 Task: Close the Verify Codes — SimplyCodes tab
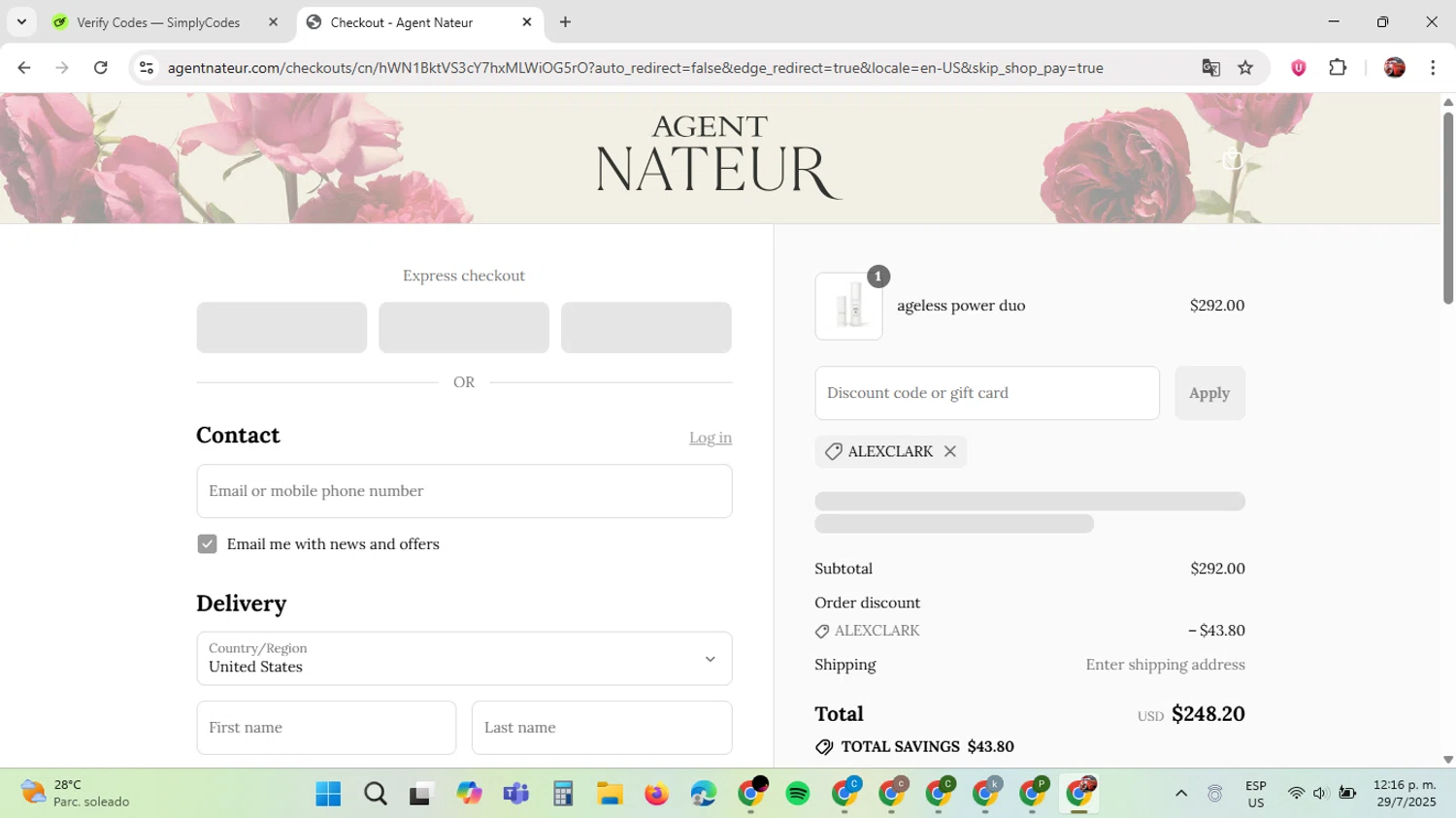(x=273, y=22)
